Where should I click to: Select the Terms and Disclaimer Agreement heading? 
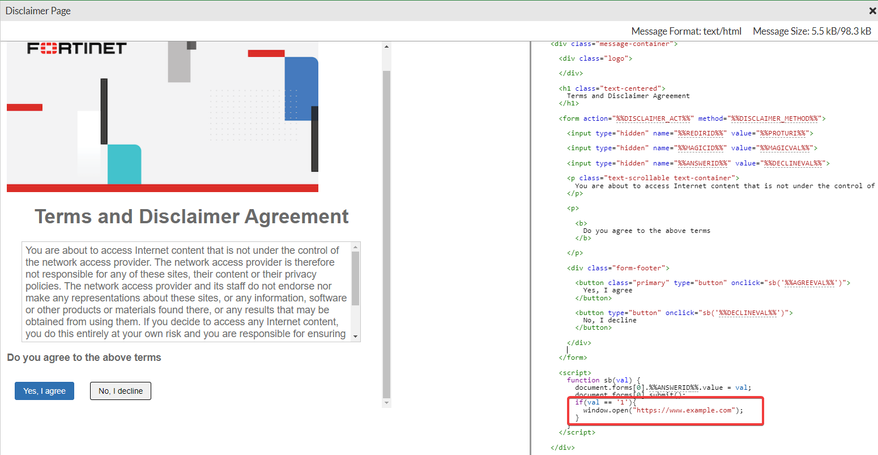pos(191,216)
